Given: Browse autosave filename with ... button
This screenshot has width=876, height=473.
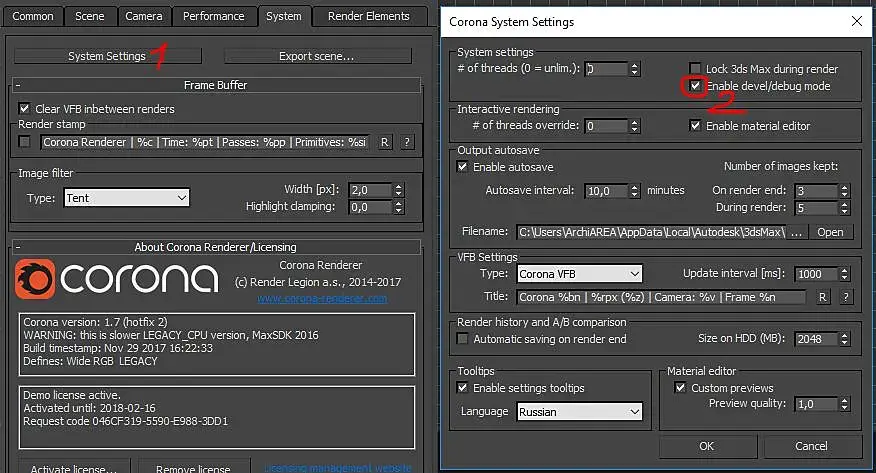Looking at the screenshot, I should (x=797, y=232).
